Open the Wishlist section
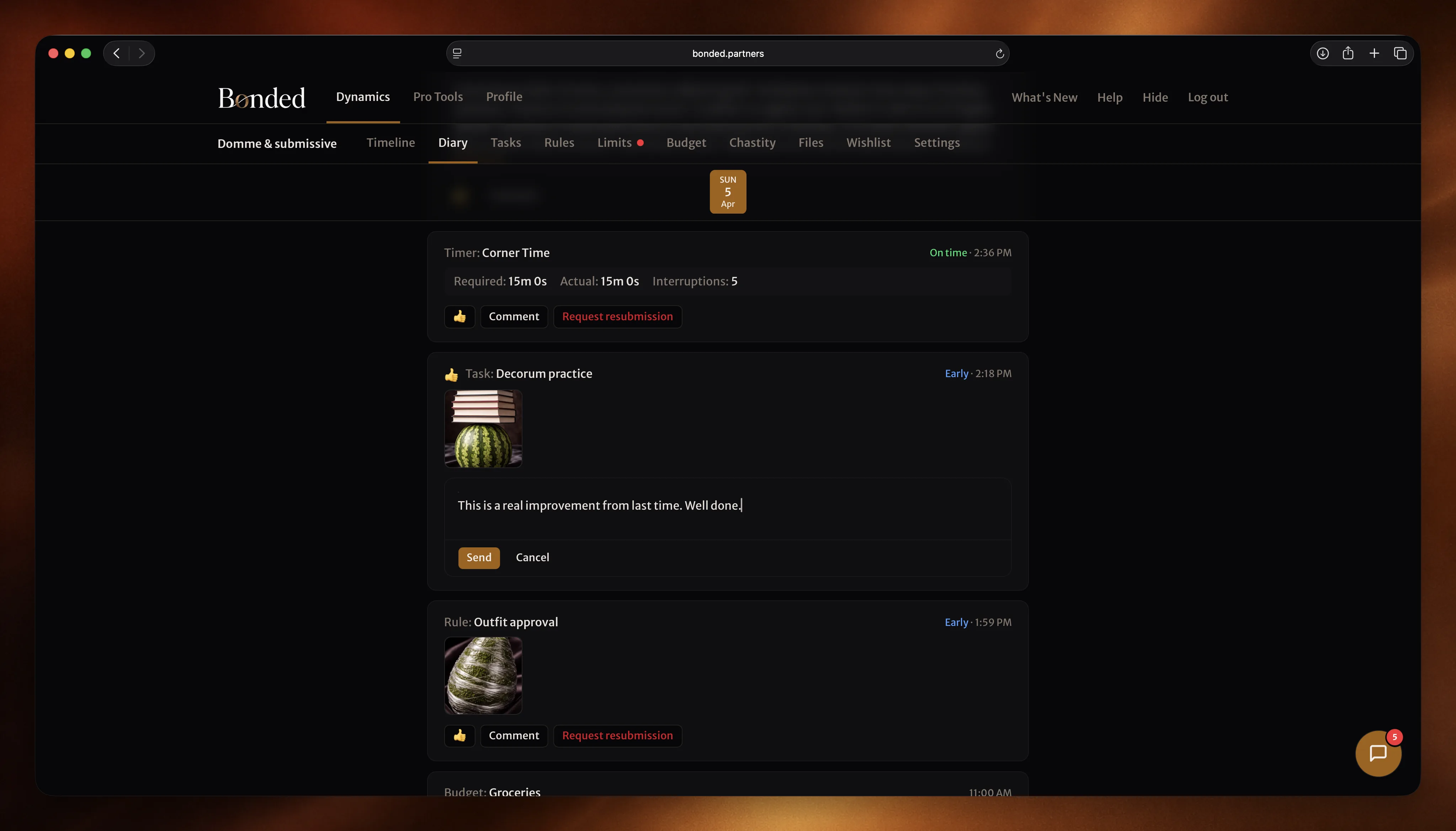1456x831 pixels. point(868,143)
